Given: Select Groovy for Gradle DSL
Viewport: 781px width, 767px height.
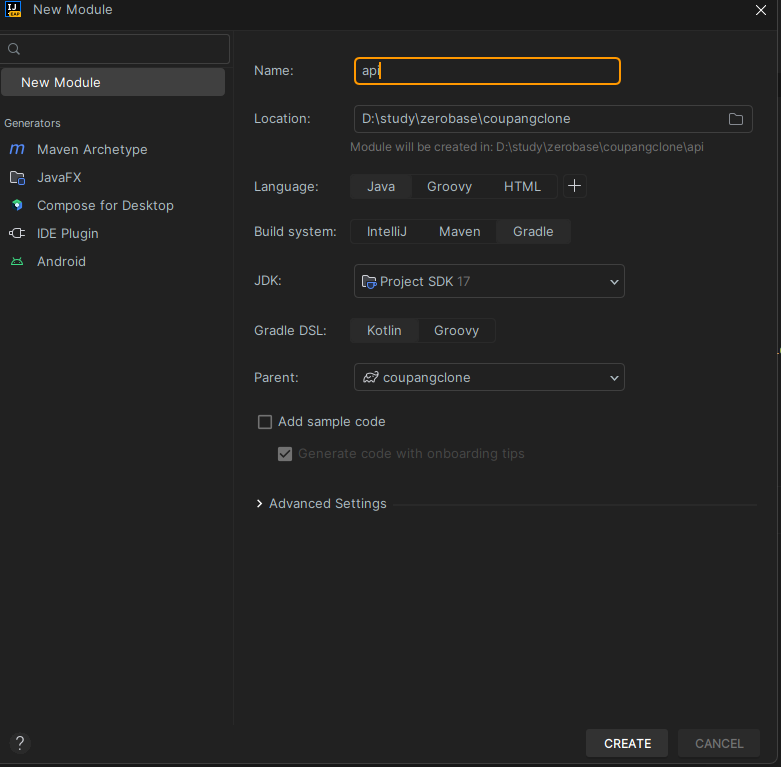Looking at the screenshot, I should [x=456, y=331].
